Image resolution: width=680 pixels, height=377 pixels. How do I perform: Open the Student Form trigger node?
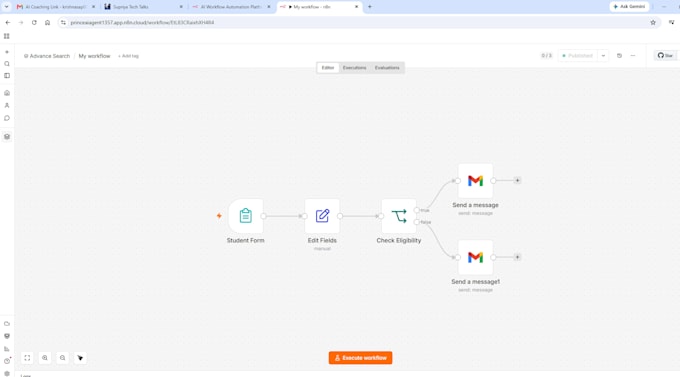click(245, 216)
